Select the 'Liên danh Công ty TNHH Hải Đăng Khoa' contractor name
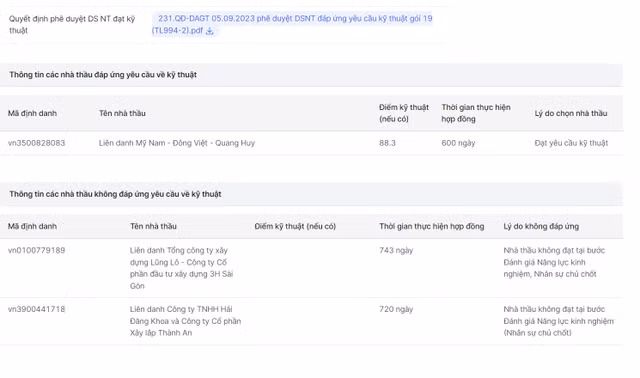Image resolution: width=640 pixels, height=378 pixels. click(185, 321)
